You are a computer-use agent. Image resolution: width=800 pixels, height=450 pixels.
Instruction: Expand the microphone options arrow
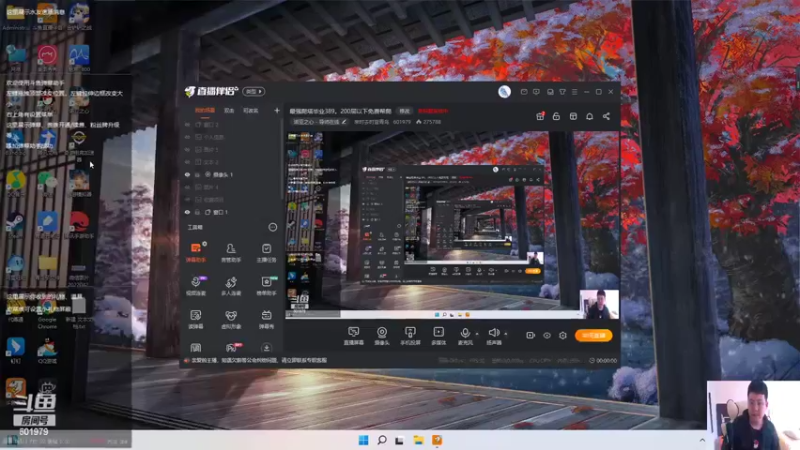click(x=477, y=334)
